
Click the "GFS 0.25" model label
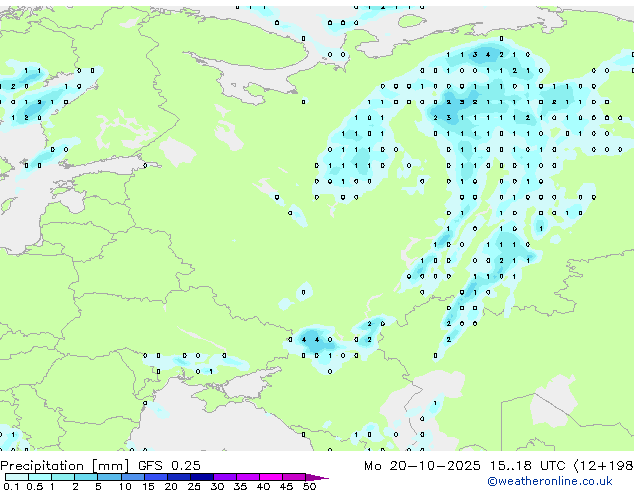[x=169, y=466]
